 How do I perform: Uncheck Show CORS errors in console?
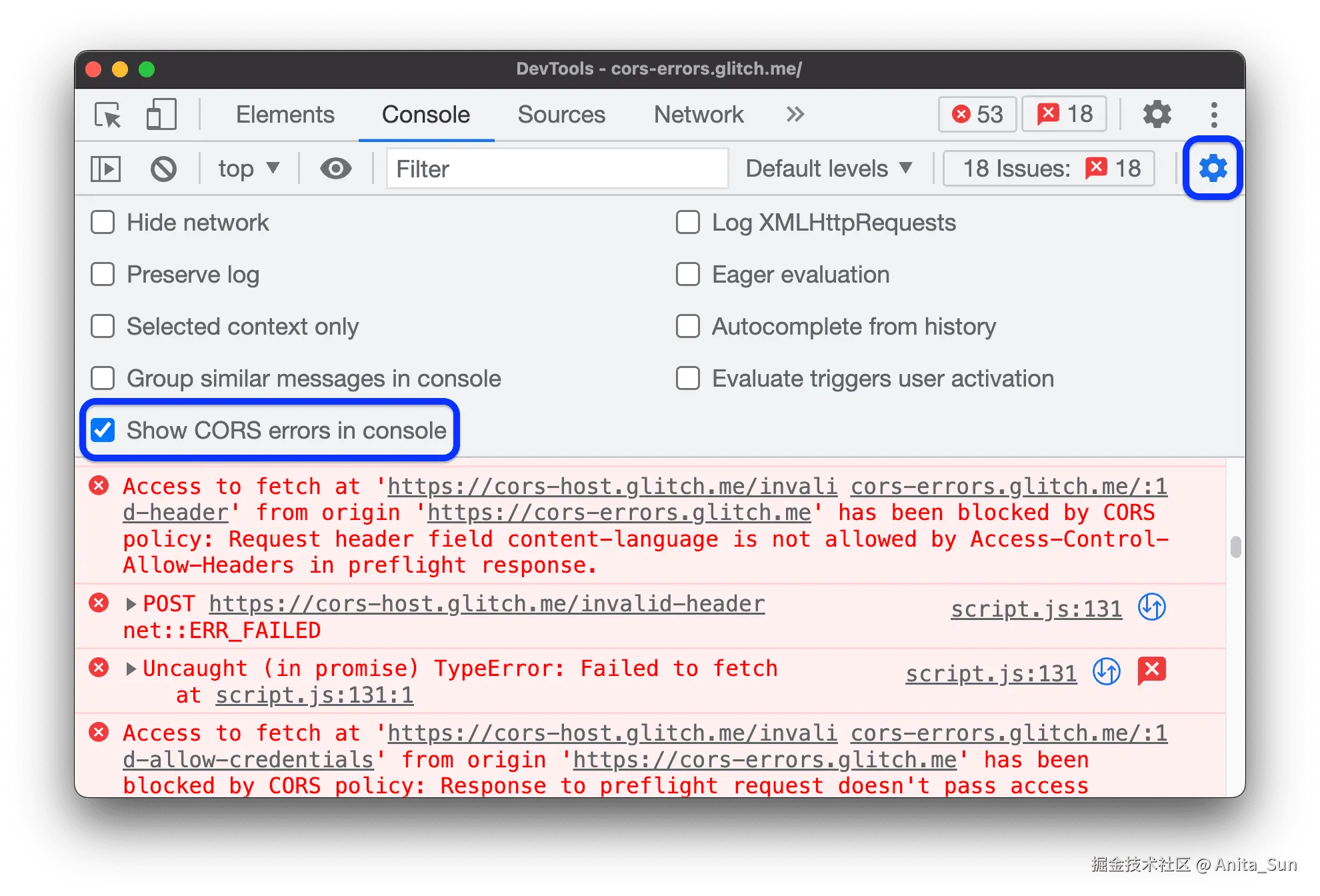[x=103, y=430]
